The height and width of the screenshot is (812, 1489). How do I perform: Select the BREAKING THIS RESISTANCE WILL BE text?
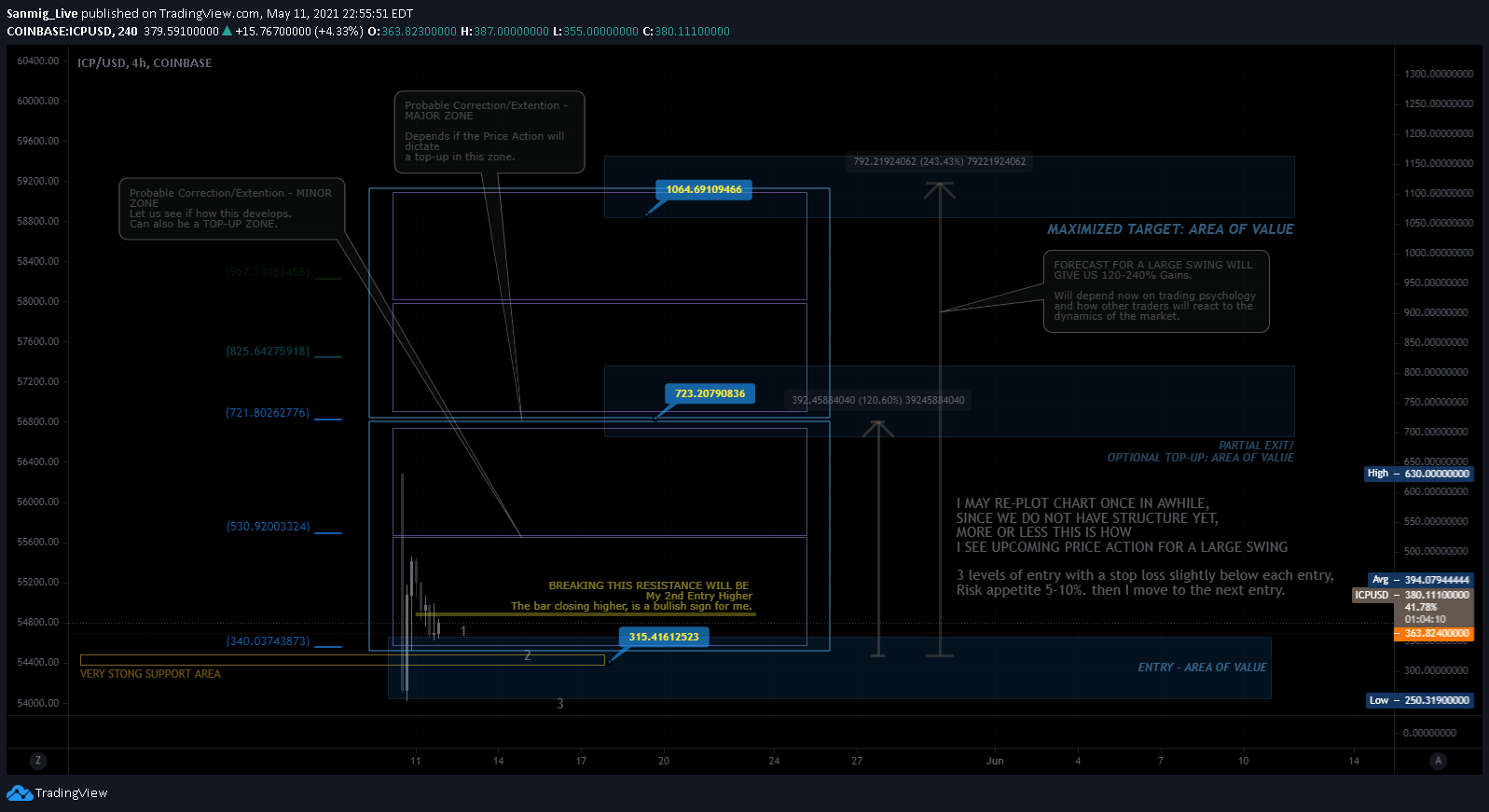(649, 585)
